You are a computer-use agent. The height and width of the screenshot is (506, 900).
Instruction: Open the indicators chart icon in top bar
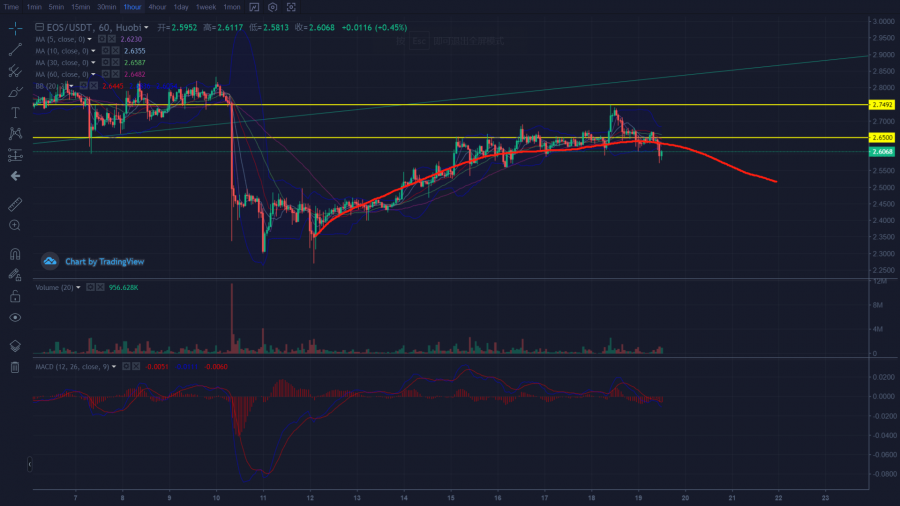(x=254, y=7)
